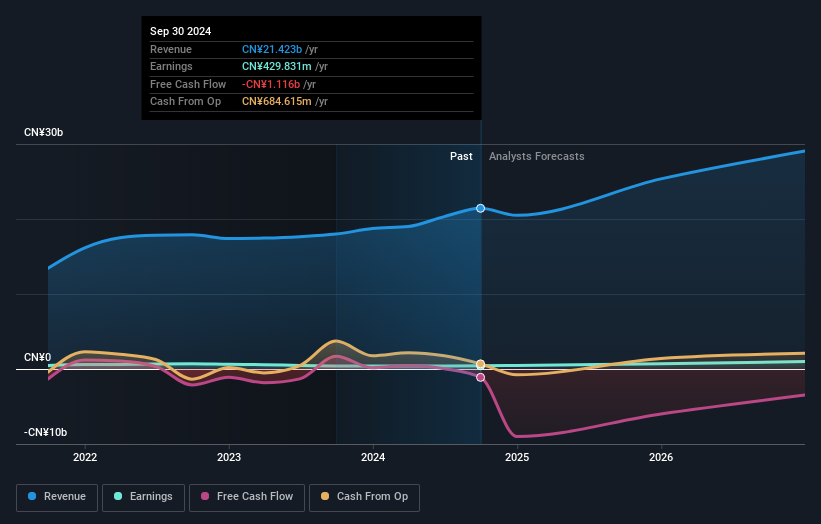This screenshot has width=821, height=524.
Task: Toggle the Cash From Op legend button
Action: click(x=364, y=497)
